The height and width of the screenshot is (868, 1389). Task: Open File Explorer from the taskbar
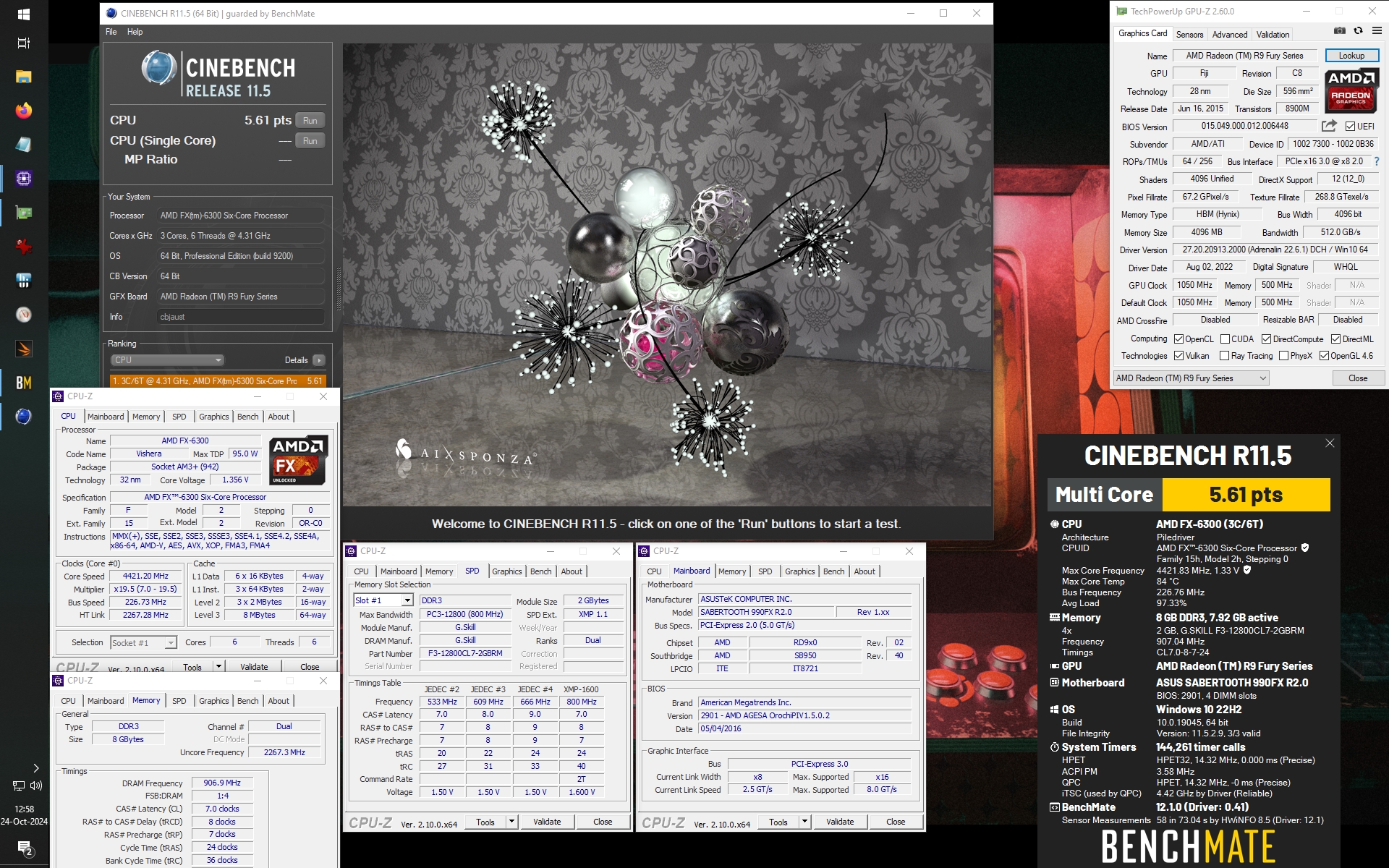point(24,77)
